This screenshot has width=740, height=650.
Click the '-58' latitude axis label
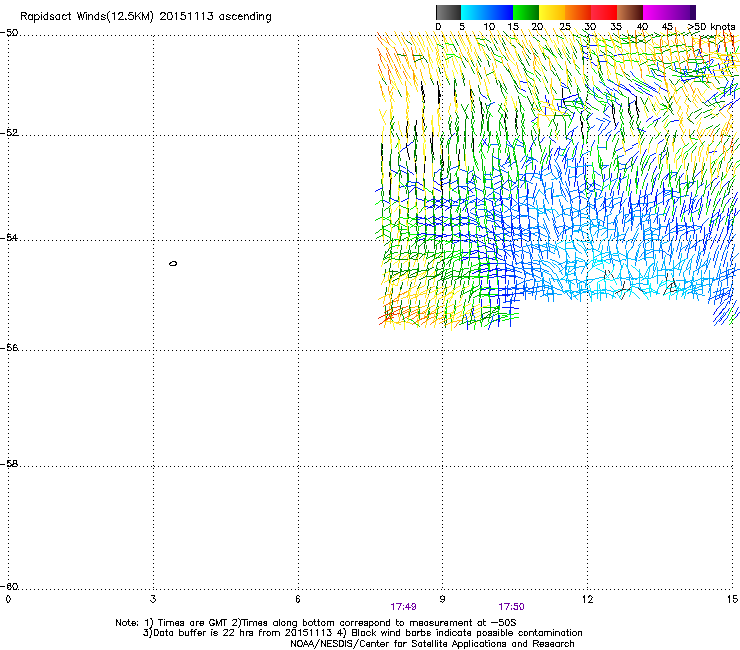point(9,464)
